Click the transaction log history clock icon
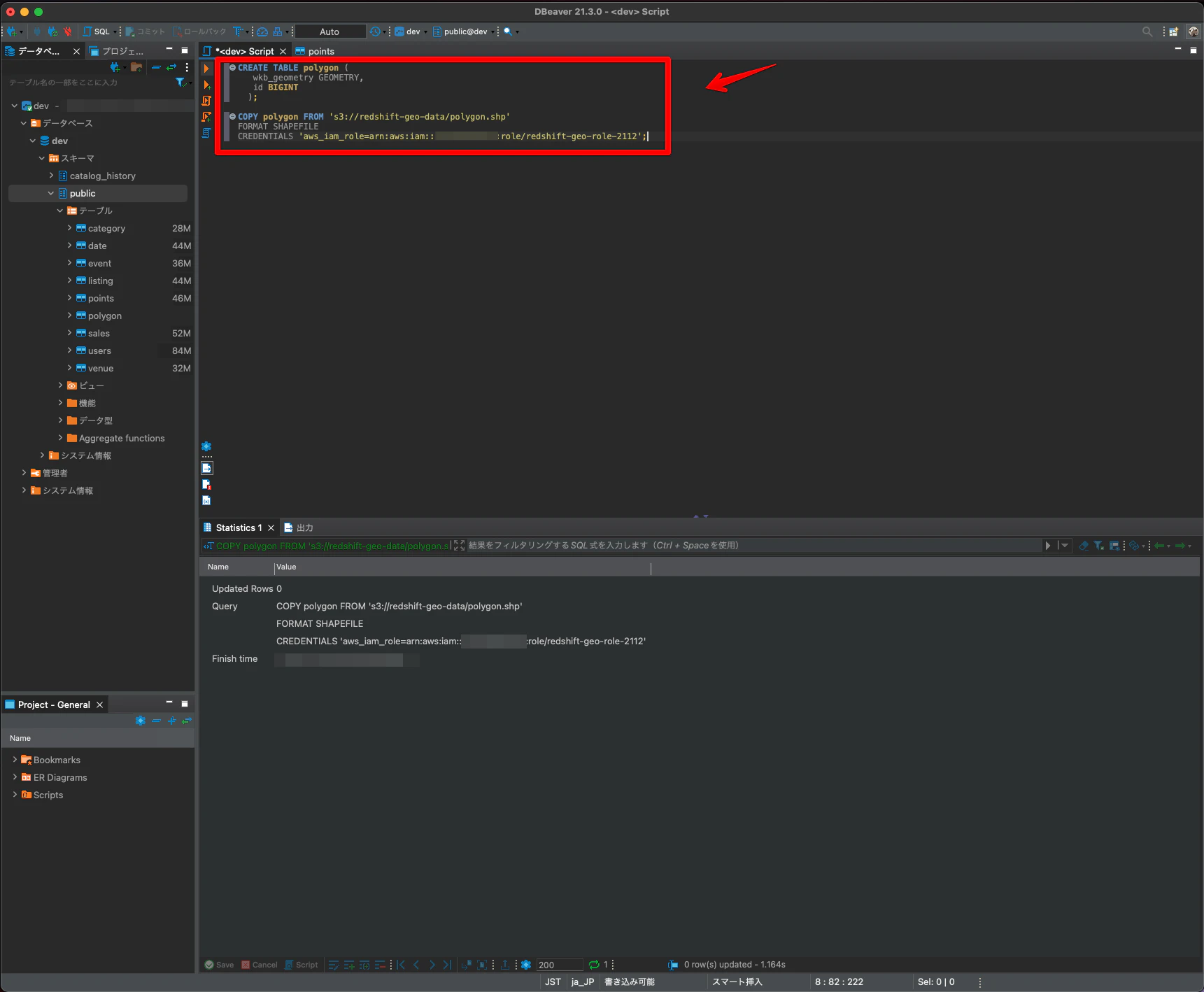Image resolution: width=1204 pixels, height=992 pixels. point(375,31)
